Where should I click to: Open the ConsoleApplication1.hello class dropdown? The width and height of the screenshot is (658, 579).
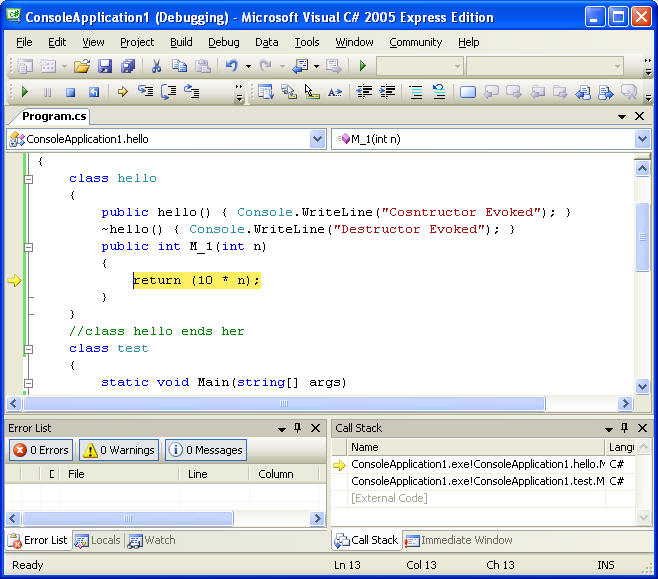(318, 139)
